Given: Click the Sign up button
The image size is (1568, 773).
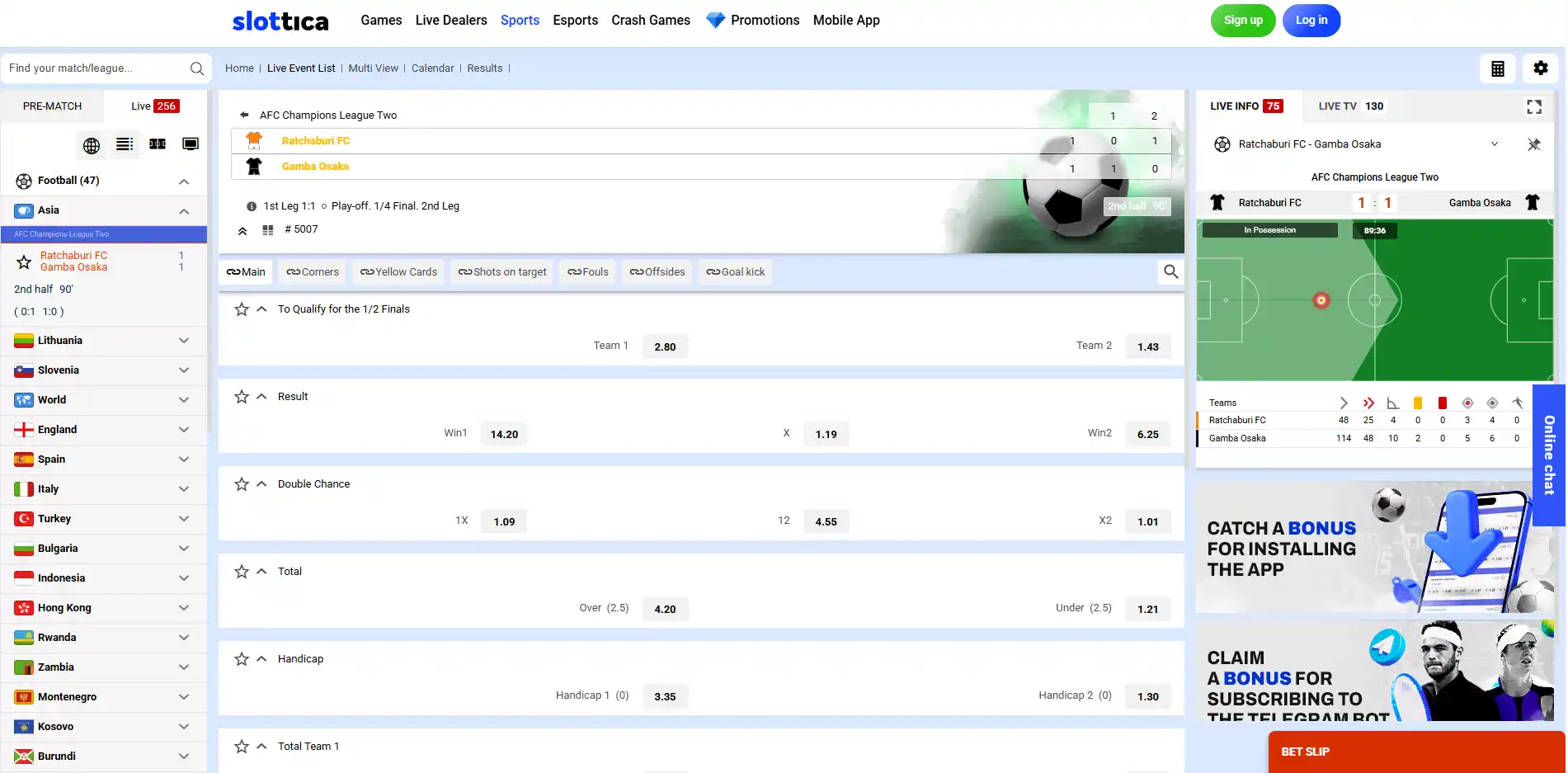Looking at the screenshot, I should tap(1242, 21).
